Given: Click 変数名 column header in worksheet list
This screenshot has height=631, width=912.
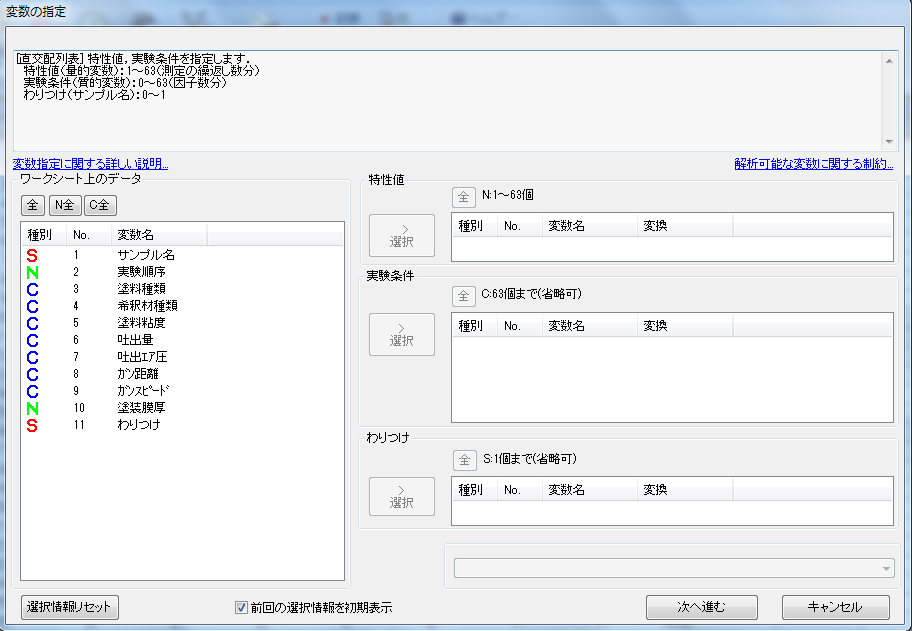Looking at the screenshot, I should pos(159,234).
